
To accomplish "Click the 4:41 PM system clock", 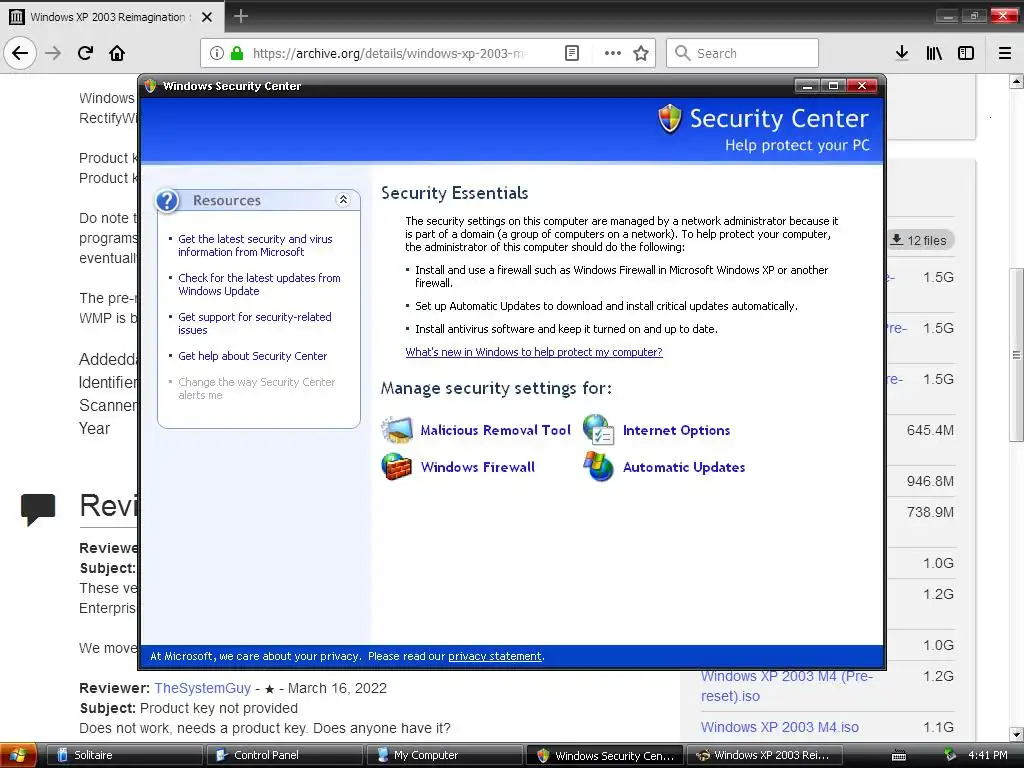I will [987, 755].
